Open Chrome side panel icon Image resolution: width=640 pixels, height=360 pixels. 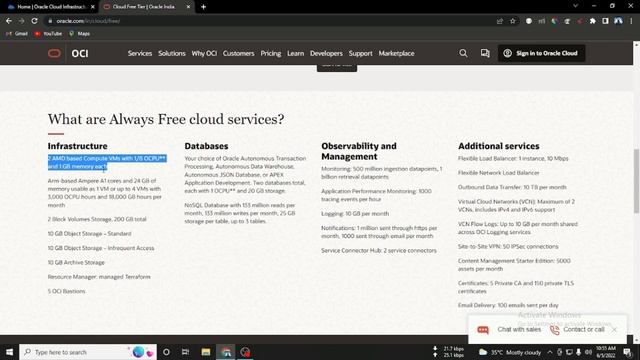605,21
